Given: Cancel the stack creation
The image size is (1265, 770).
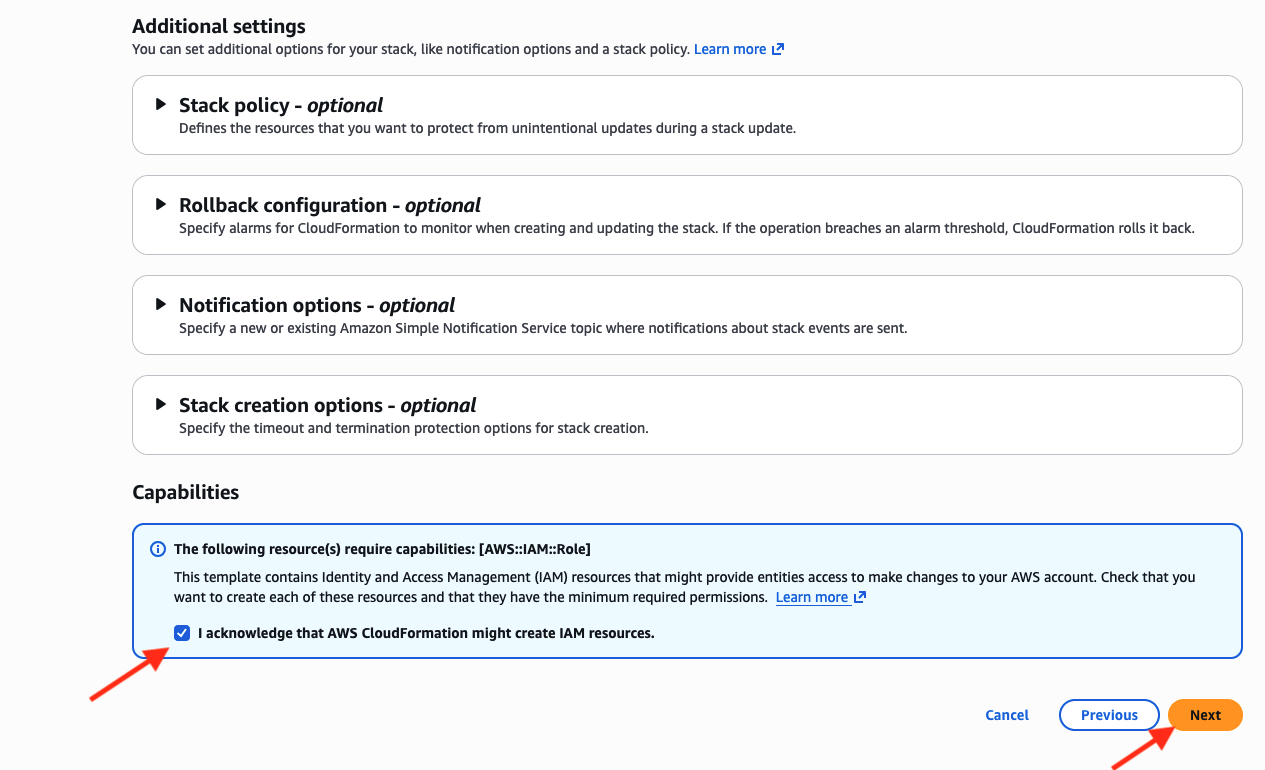Looking at the screenshot, I should pyautogui.click(x=1007, y=715).
